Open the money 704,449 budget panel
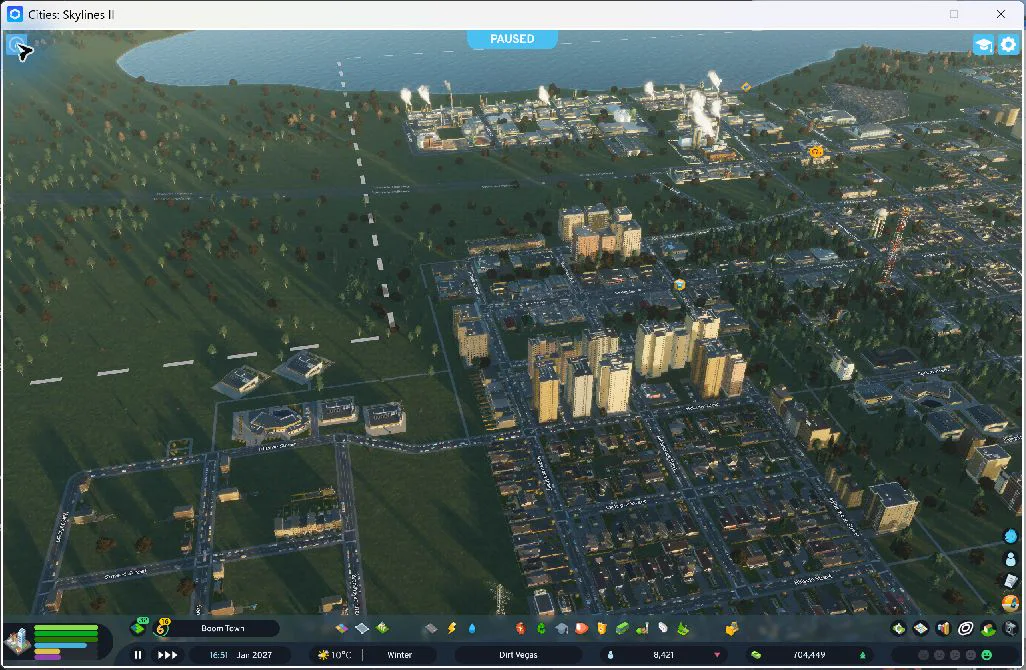The width and height of the screenshot is (1026, 670). coord(809,654)
